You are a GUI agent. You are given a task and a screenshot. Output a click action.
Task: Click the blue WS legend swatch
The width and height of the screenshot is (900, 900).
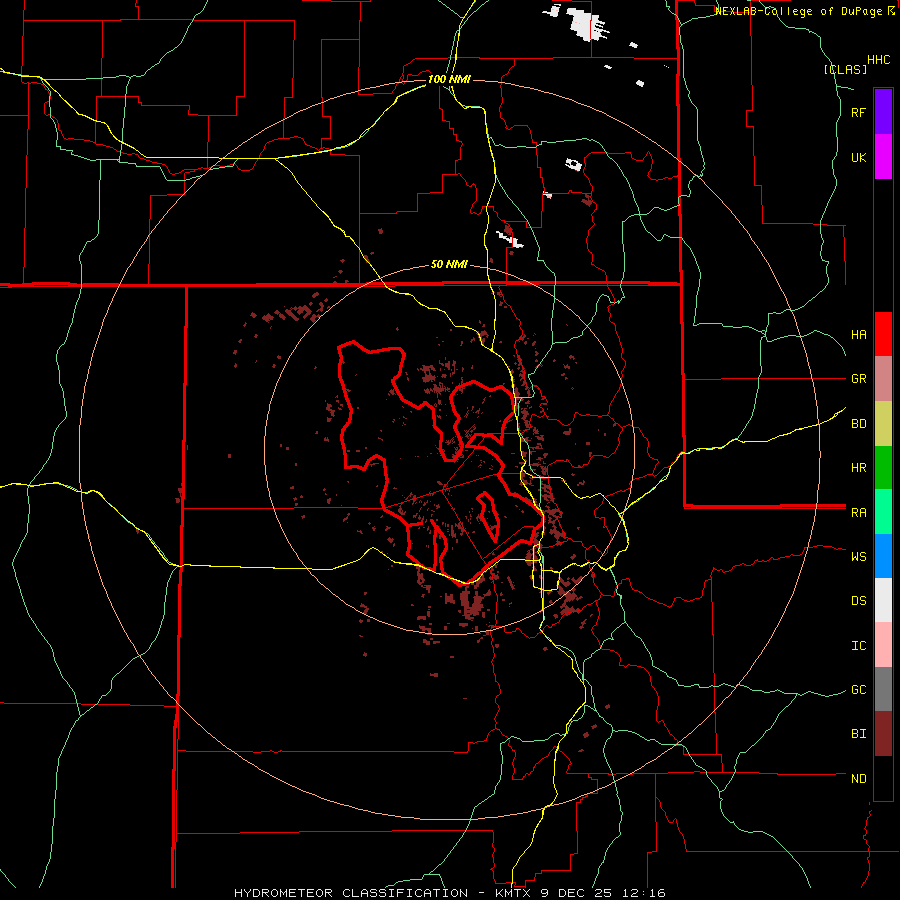883,556
